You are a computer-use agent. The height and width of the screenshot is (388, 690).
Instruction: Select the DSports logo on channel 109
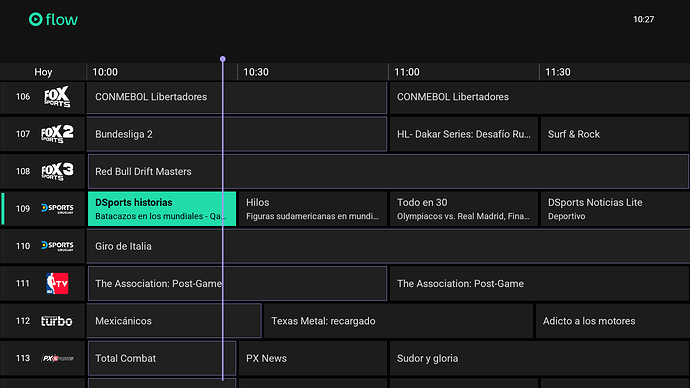point(57,208)
